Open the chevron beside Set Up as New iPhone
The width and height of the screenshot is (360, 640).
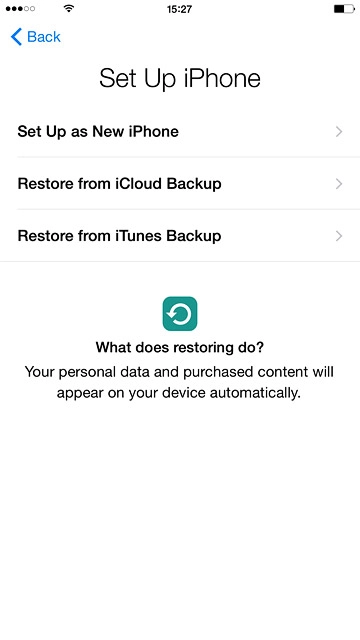pos(339,132)
